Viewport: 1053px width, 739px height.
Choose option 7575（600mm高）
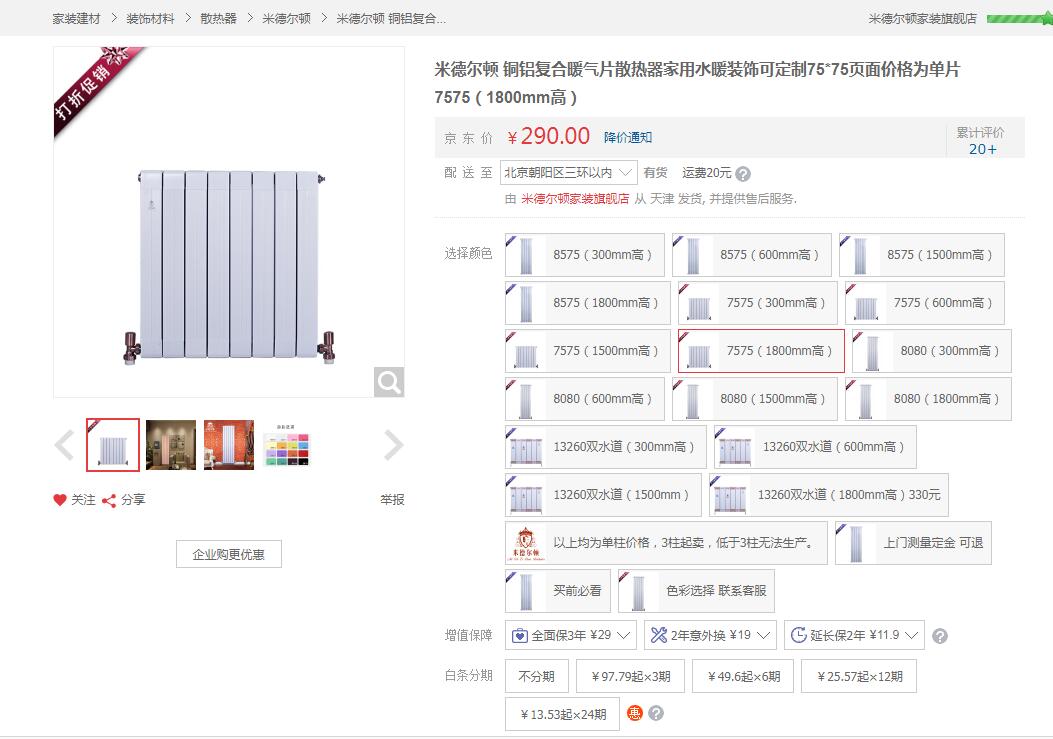click(925, 303)
